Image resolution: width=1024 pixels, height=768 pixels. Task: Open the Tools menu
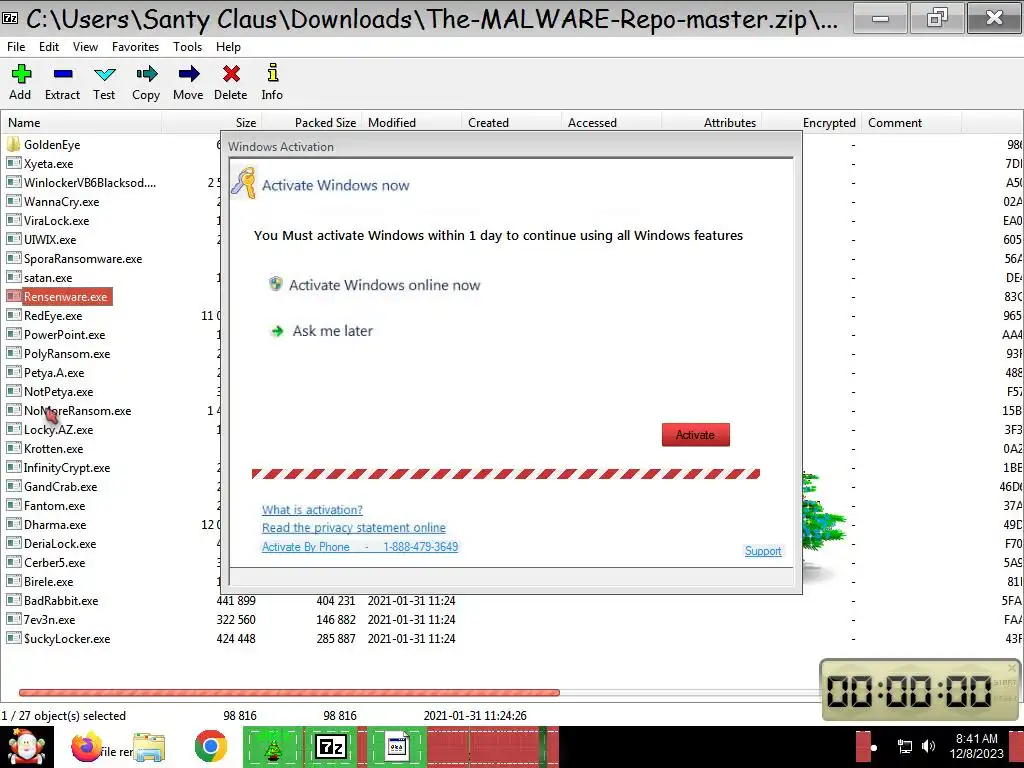coord(187,47)
